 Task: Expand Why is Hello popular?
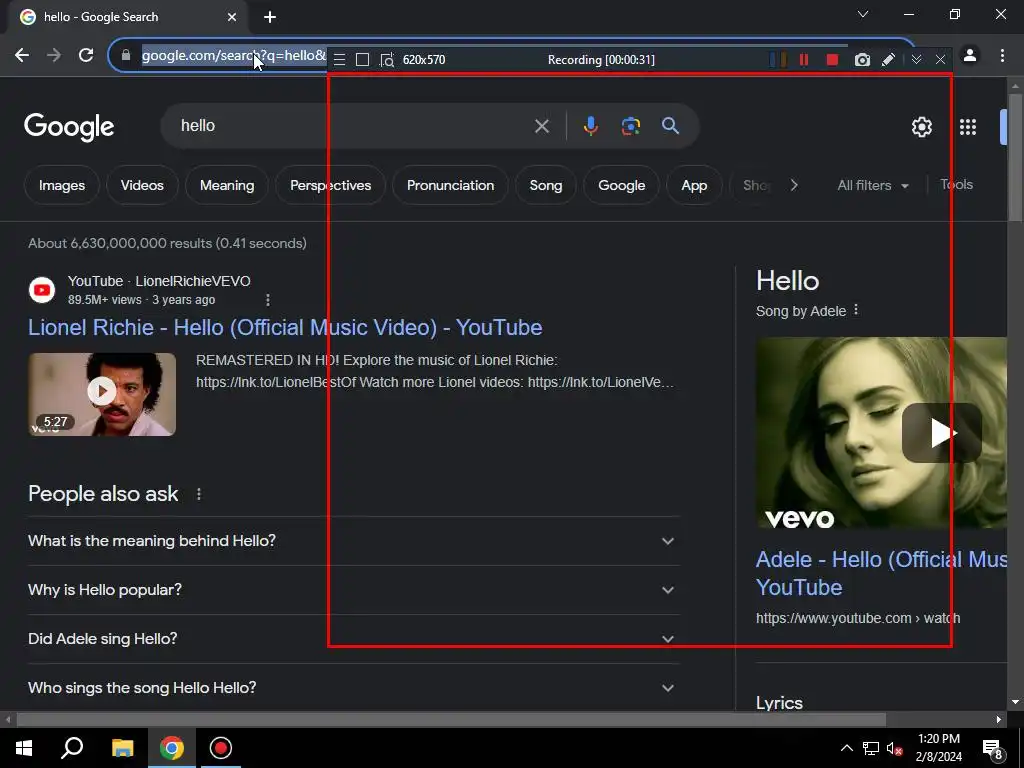(353, 590)
